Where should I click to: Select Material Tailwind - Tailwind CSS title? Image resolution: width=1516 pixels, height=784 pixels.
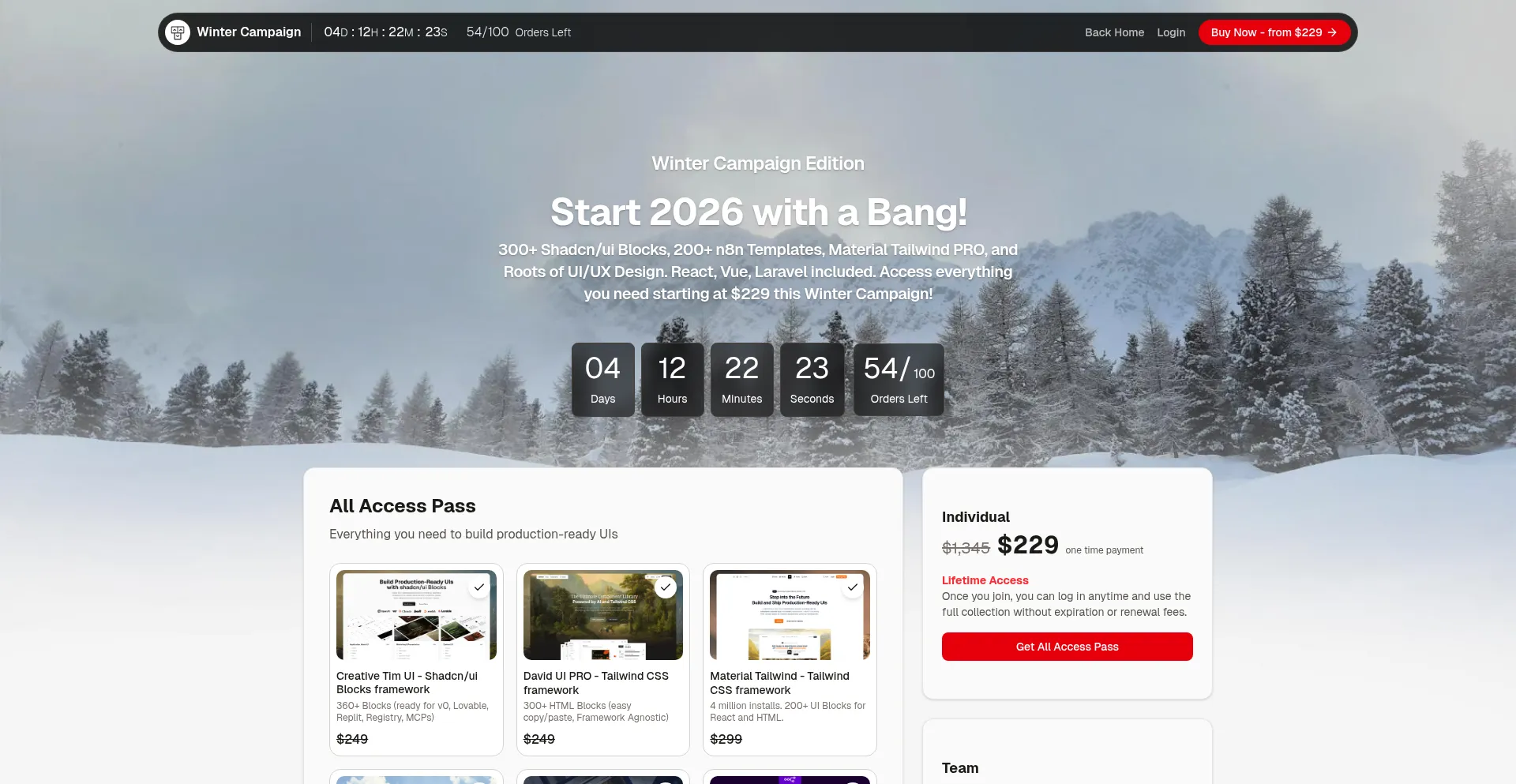[779, 683]
